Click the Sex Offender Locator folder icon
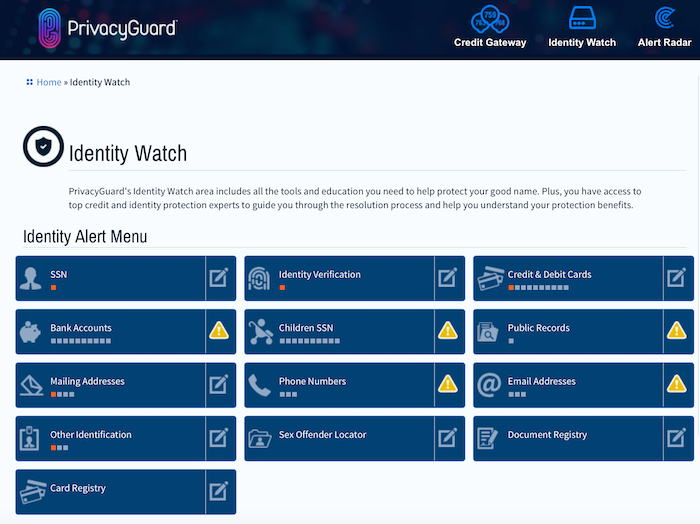700x524 pixels. (260, 438)
